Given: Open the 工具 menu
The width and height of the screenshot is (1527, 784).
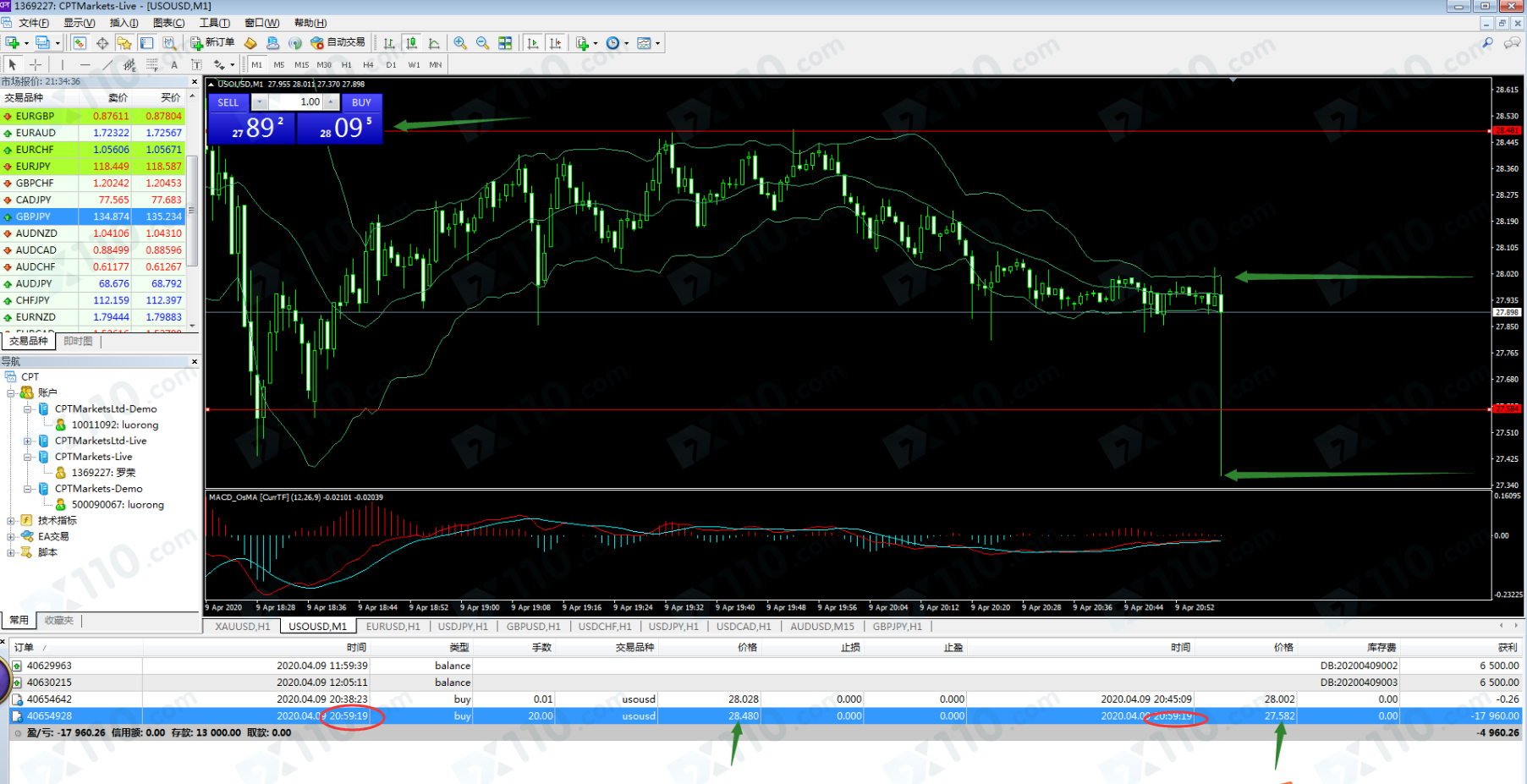Looking at the screenshot, I should 215,23.
